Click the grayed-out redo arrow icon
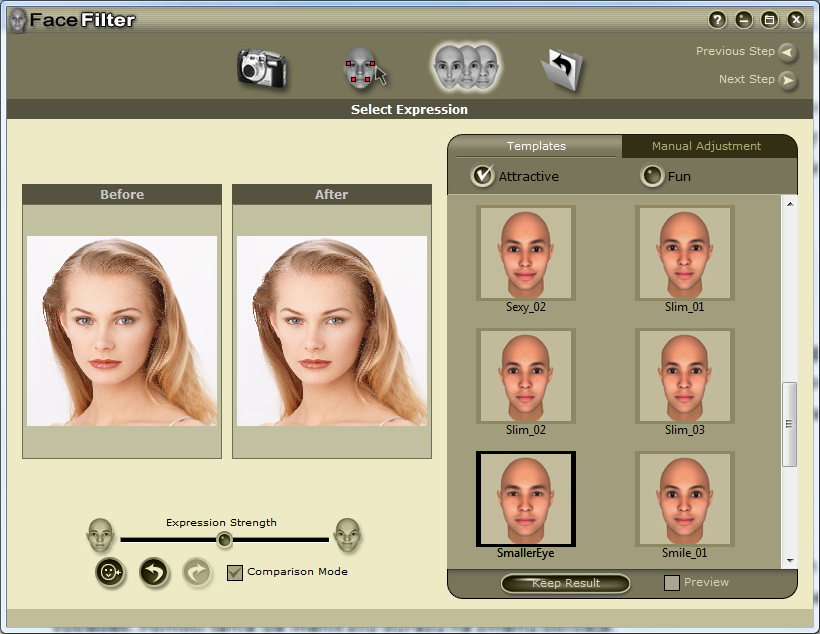The width and height of the screenshot is (820, 634). pyautogui.click(x=196, y=573)
